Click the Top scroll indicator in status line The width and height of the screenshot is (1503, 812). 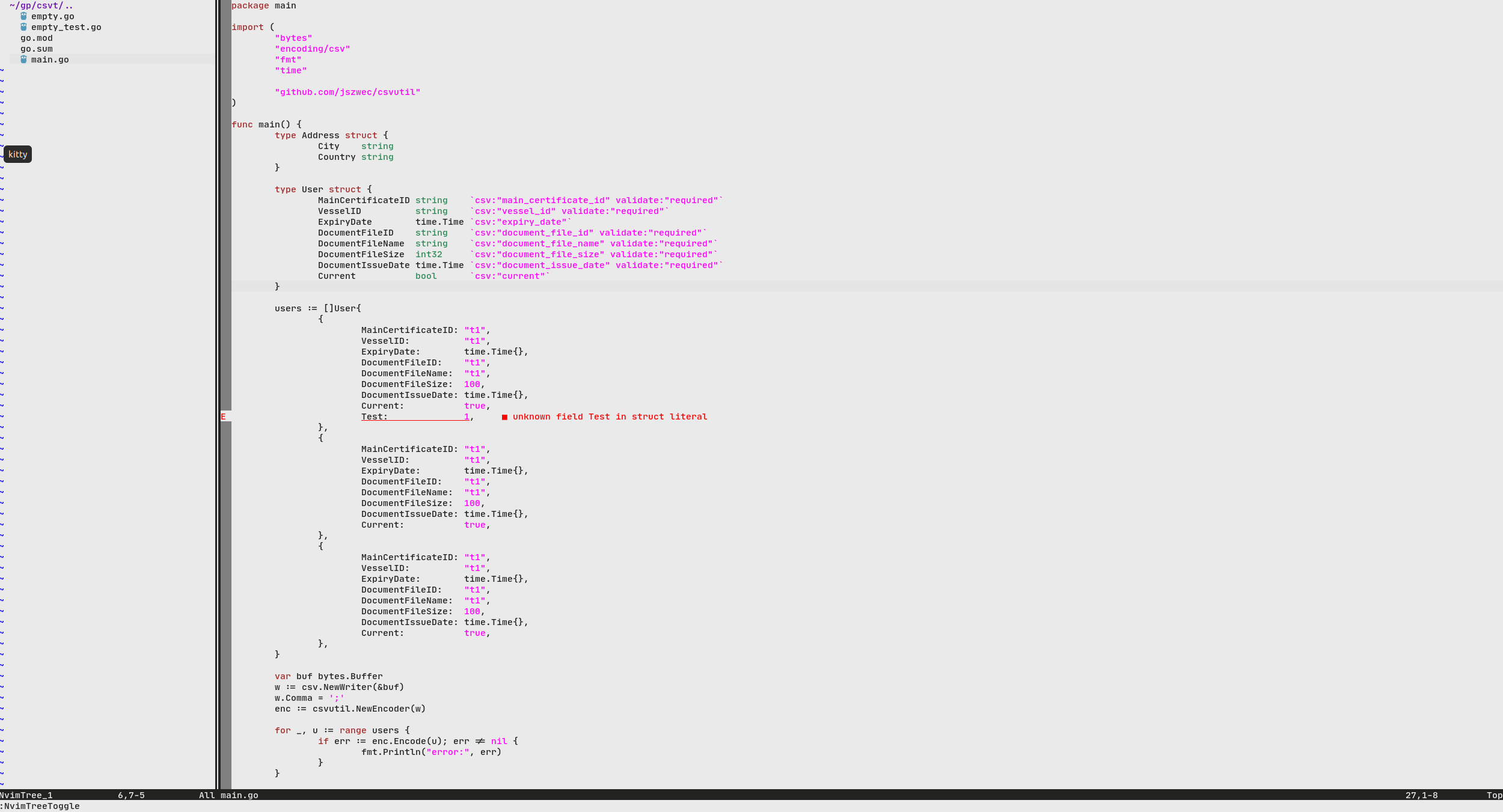click(1495, 795)
